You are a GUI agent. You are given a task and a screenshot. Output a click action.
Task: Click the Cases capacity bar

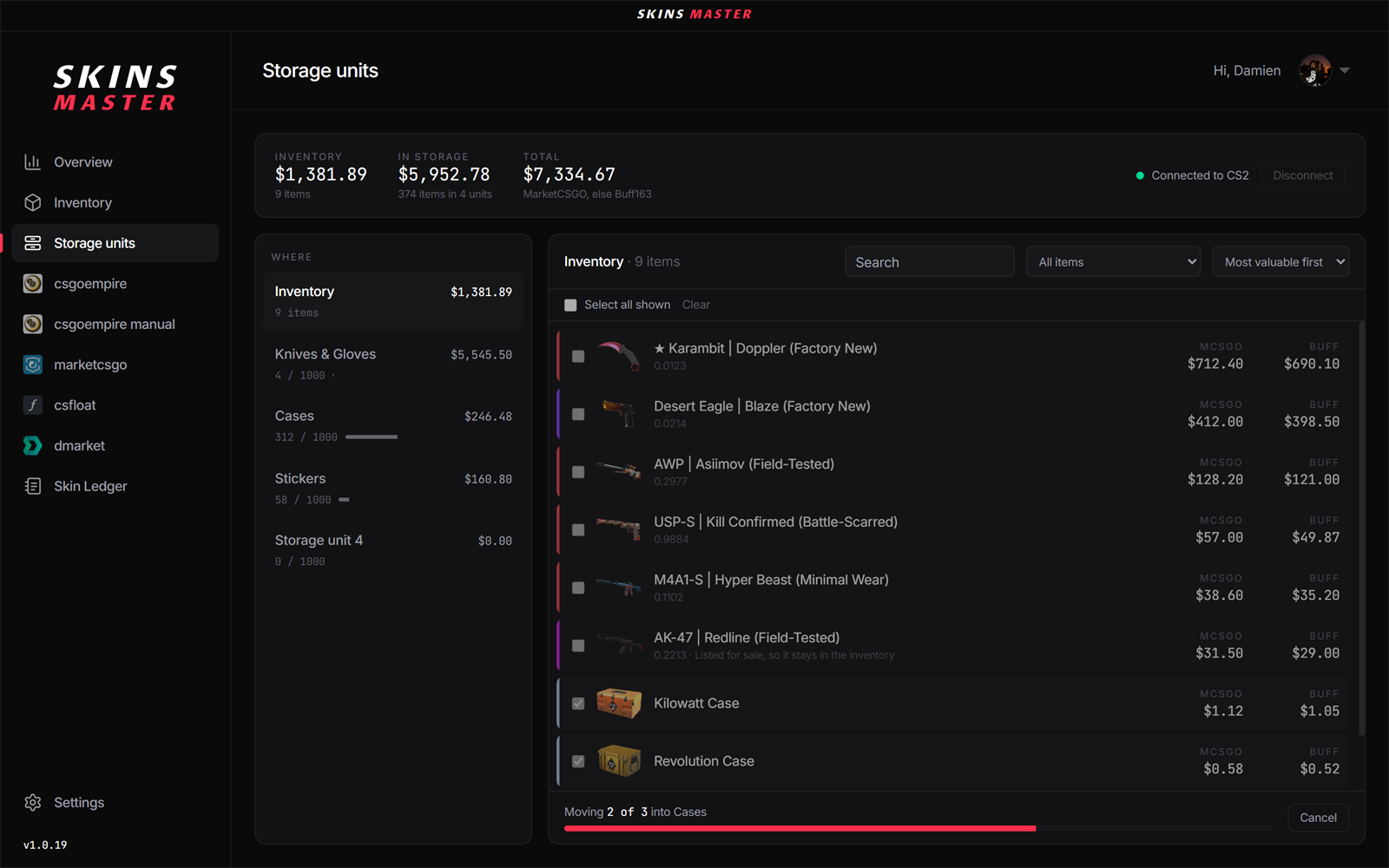click(372, 437)
